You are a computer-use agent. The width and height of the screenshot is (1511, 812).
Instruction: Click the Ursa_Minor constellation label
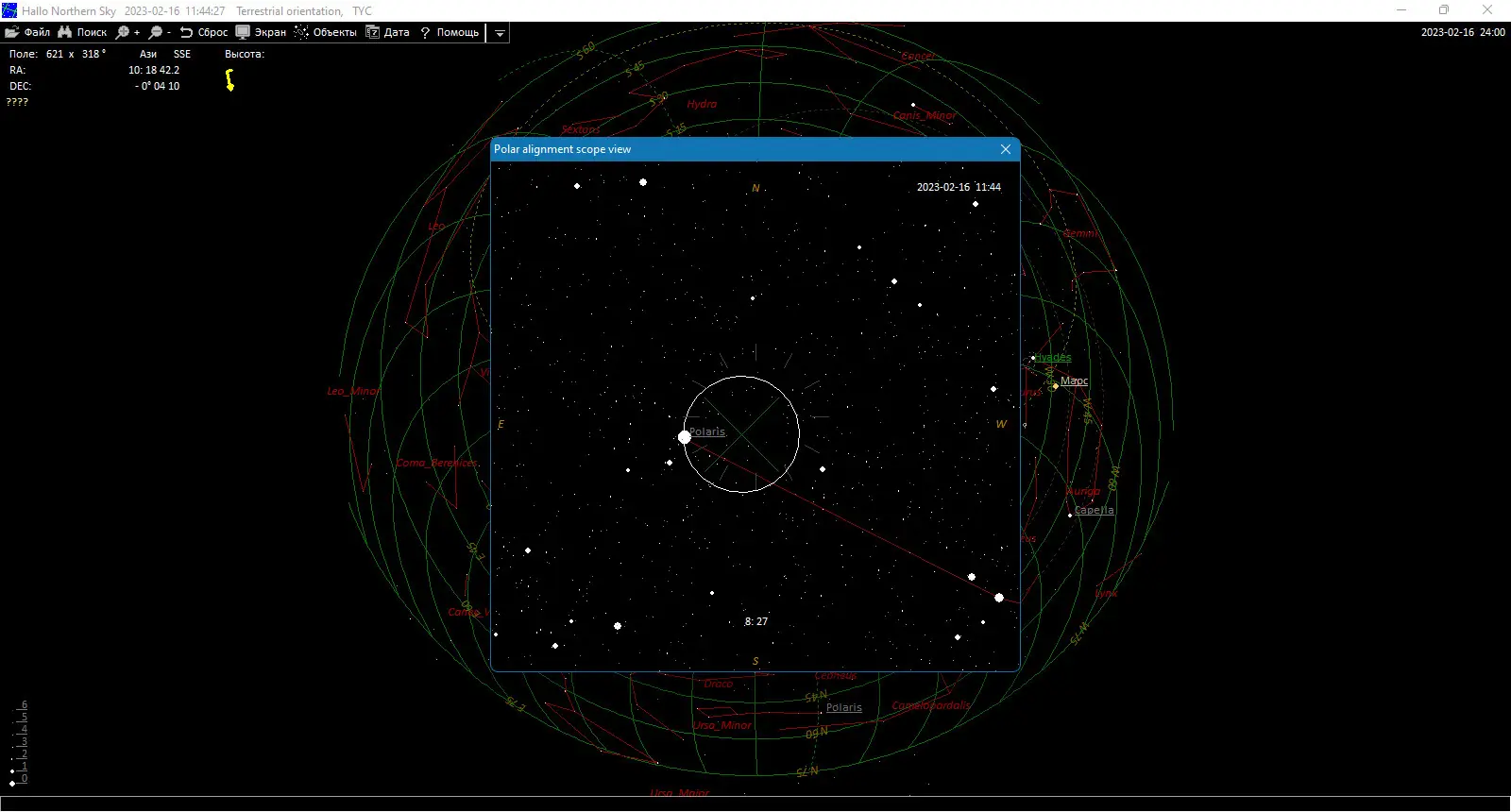pyautogui.click(x=722, y=725)
